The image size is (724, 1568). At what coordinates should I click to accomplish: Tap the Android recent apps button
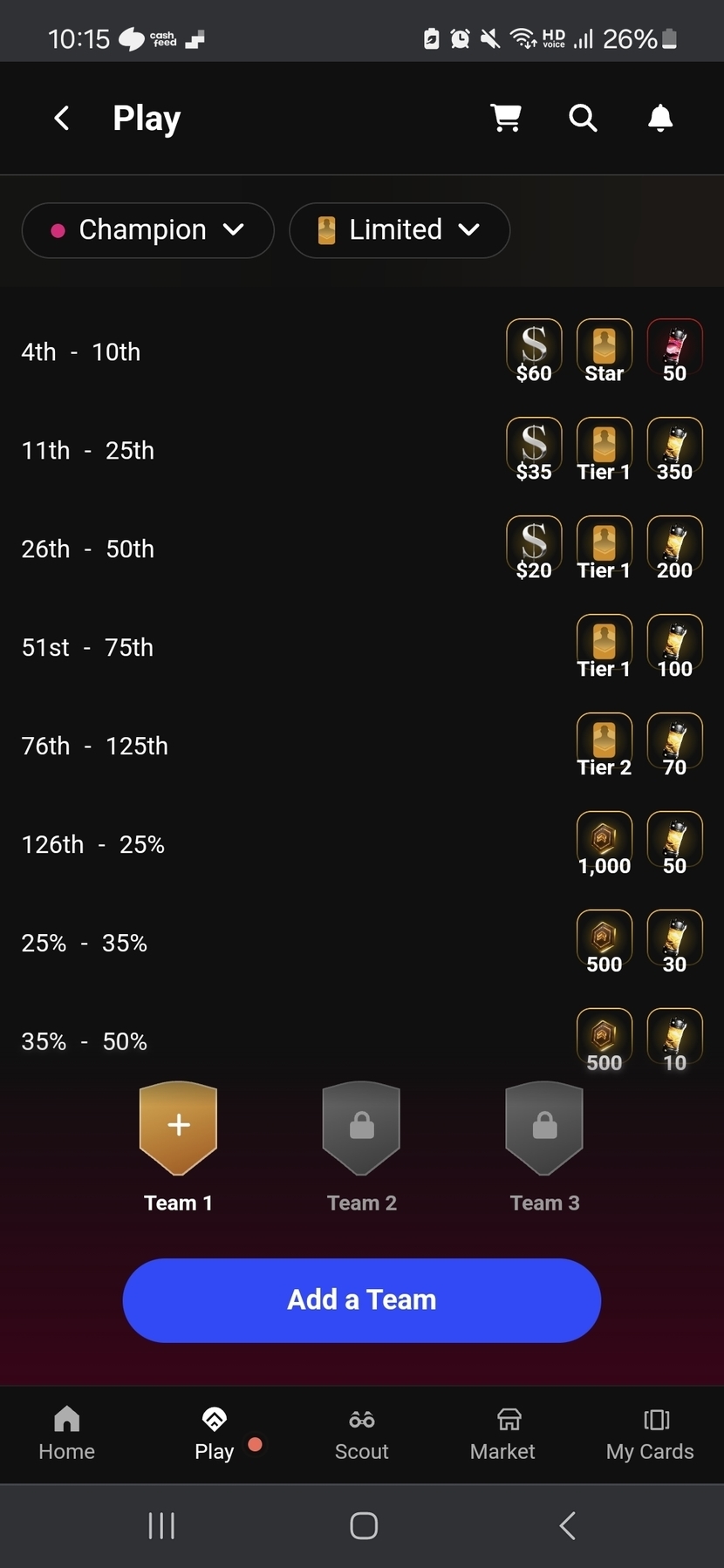tap(161, 1525)
